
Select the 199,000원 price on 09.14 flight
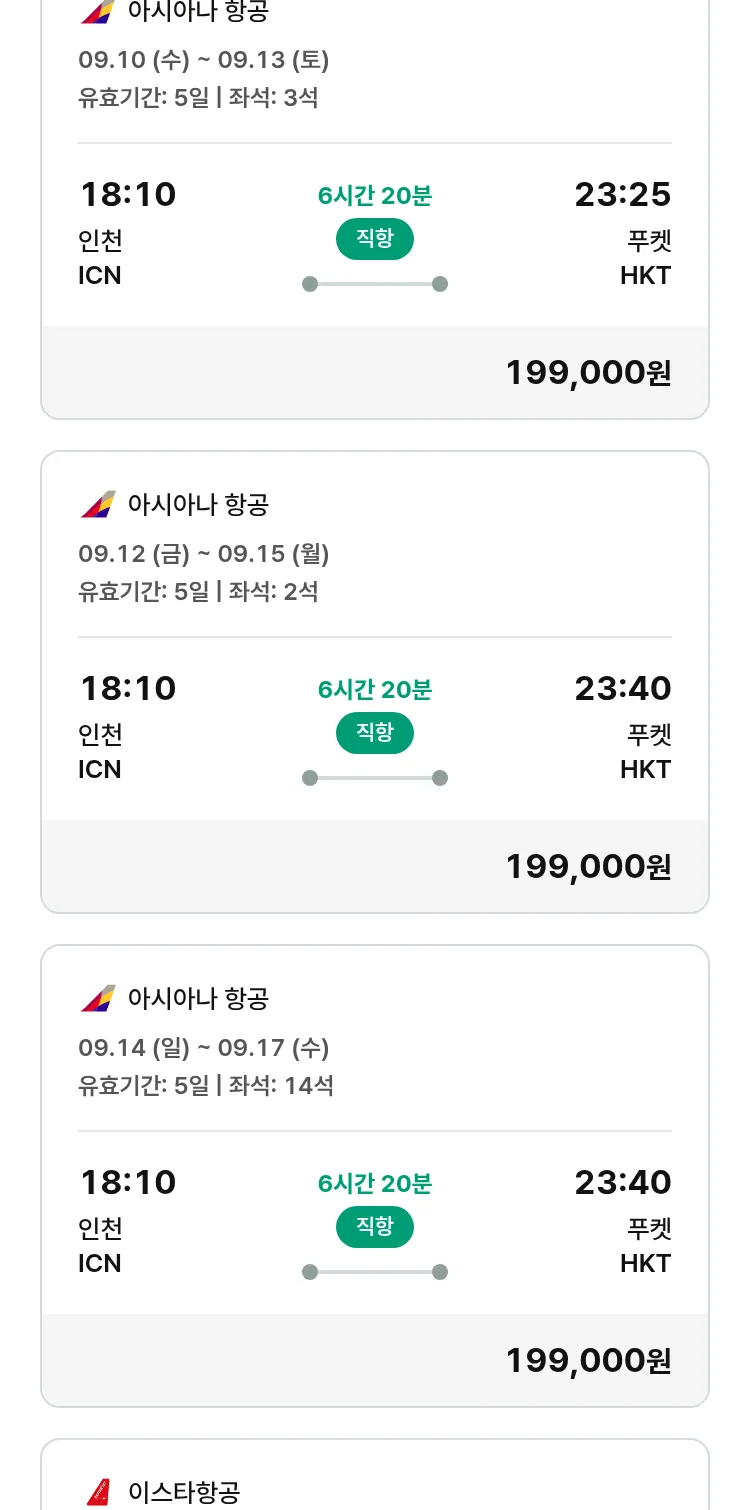click(x=588, y=1361)
